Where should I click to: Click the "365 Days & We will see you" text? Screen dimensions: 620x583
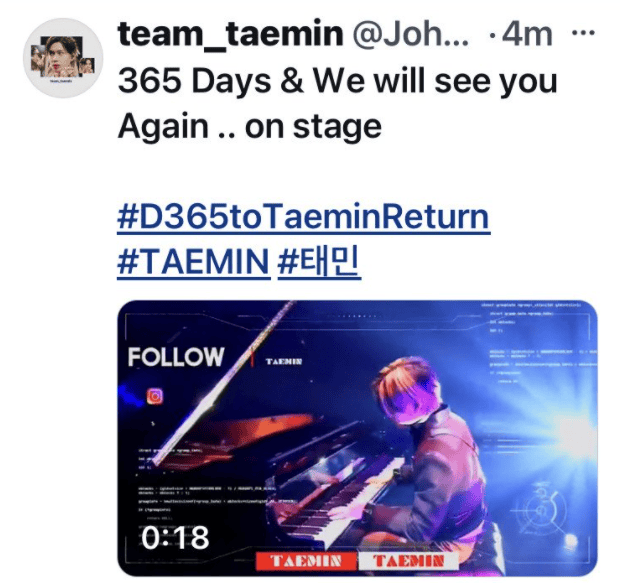(338, 81)
